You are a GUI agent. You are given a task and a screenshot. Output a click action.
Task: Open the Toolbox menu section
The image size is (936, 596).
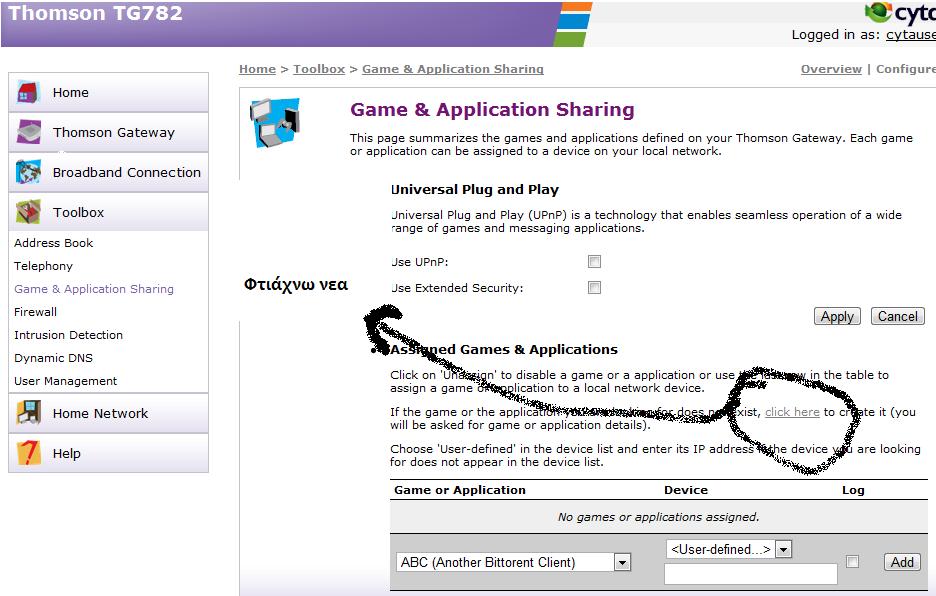pos(109,212)
